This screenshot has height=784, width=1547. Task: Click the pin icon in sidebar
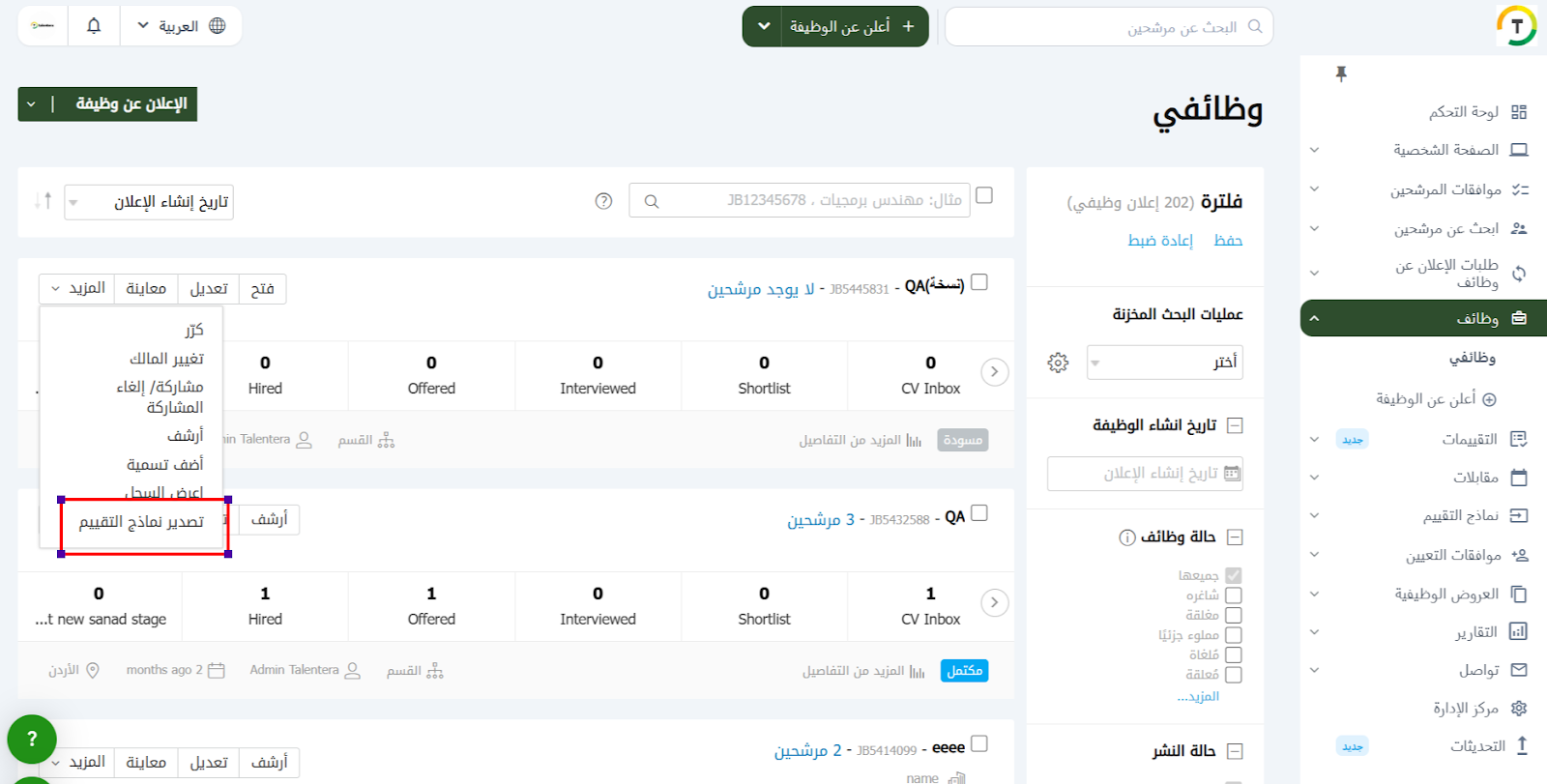pos(1341,74)
